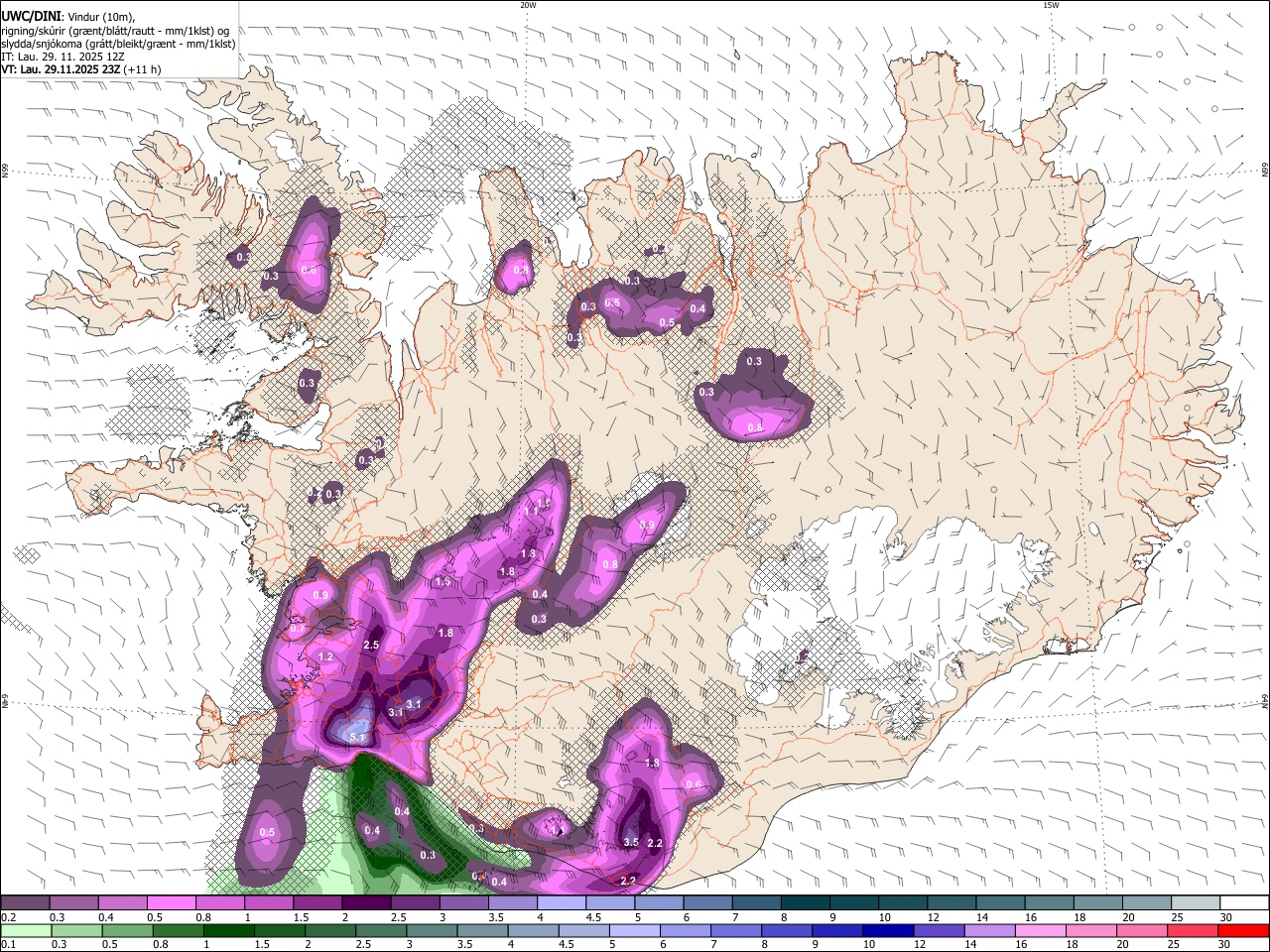
Task: Click the 20W longitude label
Action: (528, 5)
